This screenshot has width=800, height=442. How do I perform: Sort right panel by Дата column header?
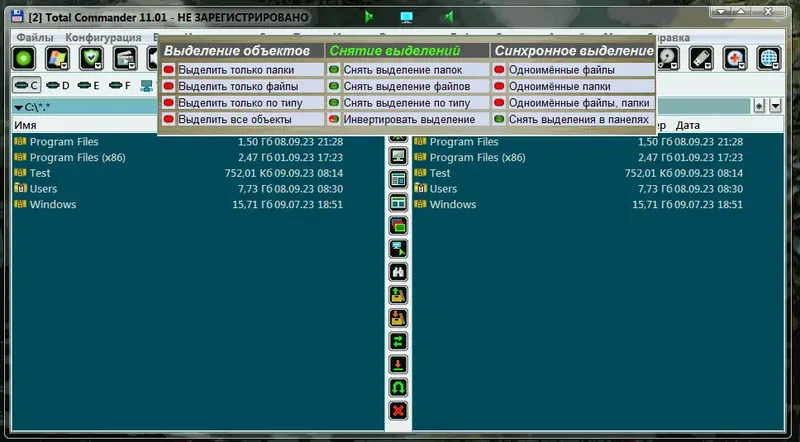pyautogui.click(x=687, y=125)
